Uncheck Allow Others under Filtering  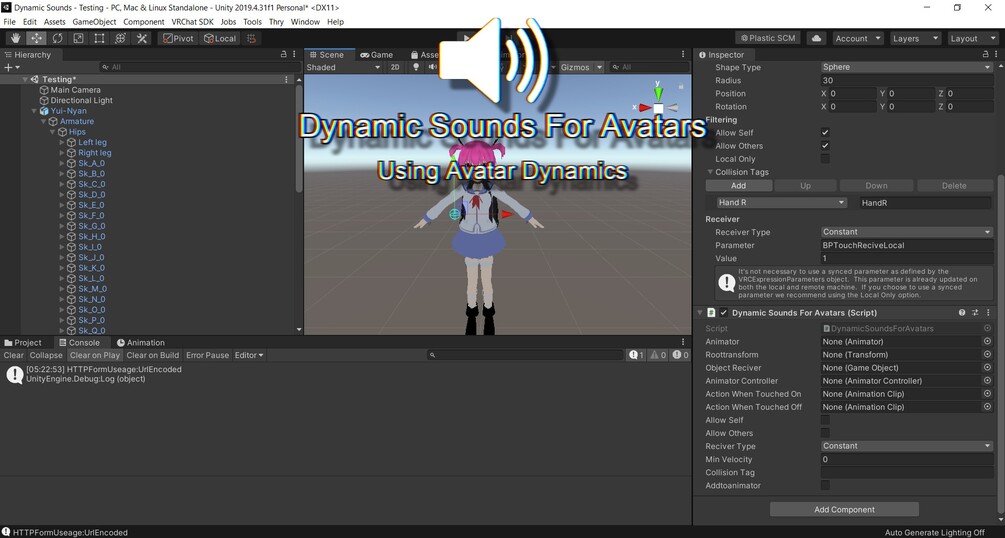[825, 146]
